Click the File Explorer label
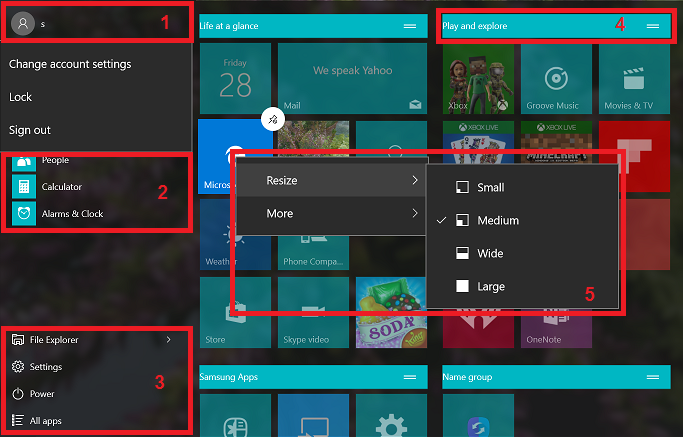 (54, 340)
